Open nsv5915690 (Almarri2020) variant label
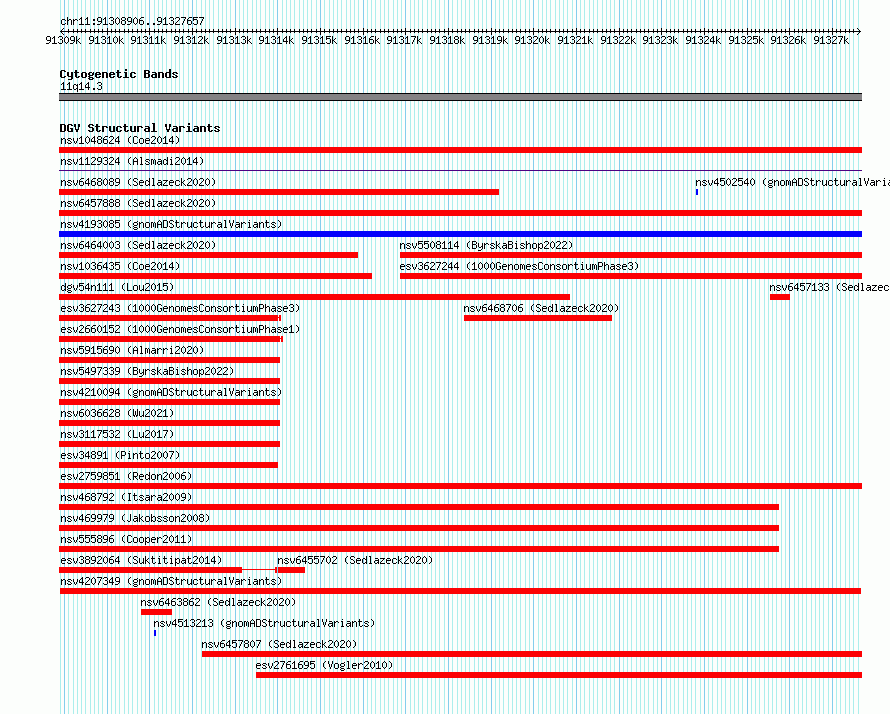Image resolution: width=890 pixels, height=714 pixels. click(x=132, y=350)
